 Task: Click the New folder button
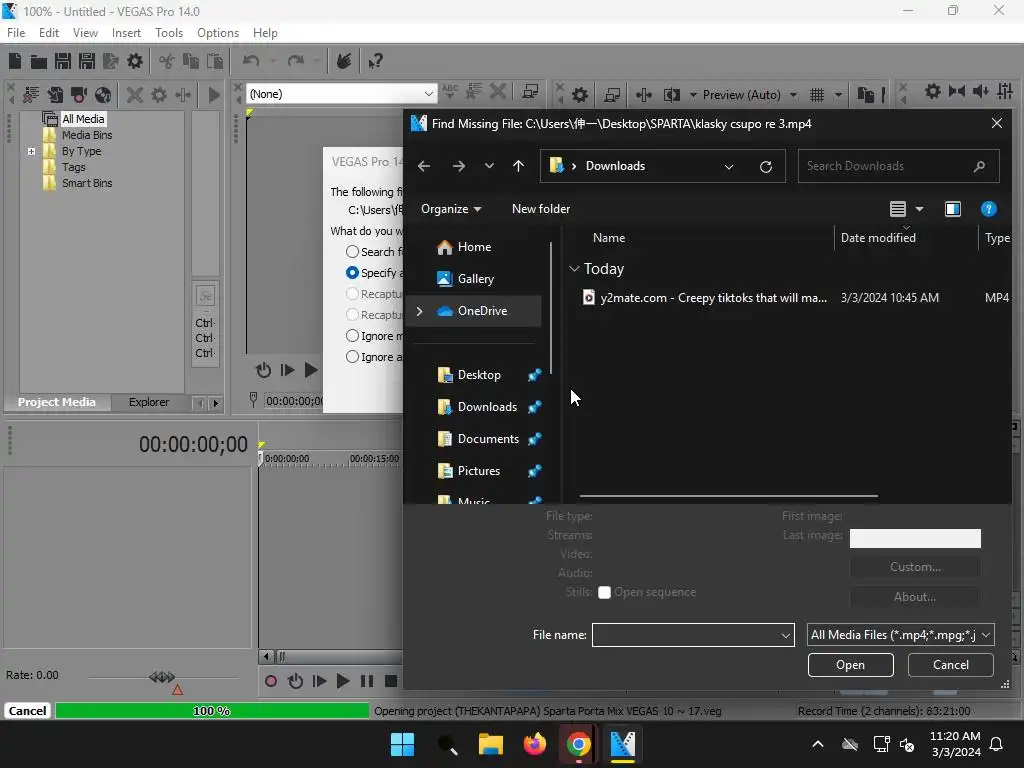(541, 209)
